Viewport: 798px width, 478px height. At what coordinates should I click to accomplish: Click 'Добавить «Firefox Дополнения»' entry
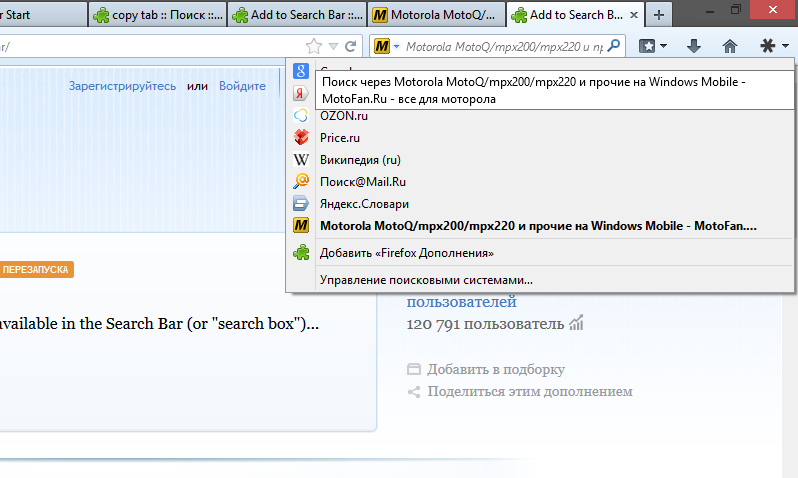(540, 253)
